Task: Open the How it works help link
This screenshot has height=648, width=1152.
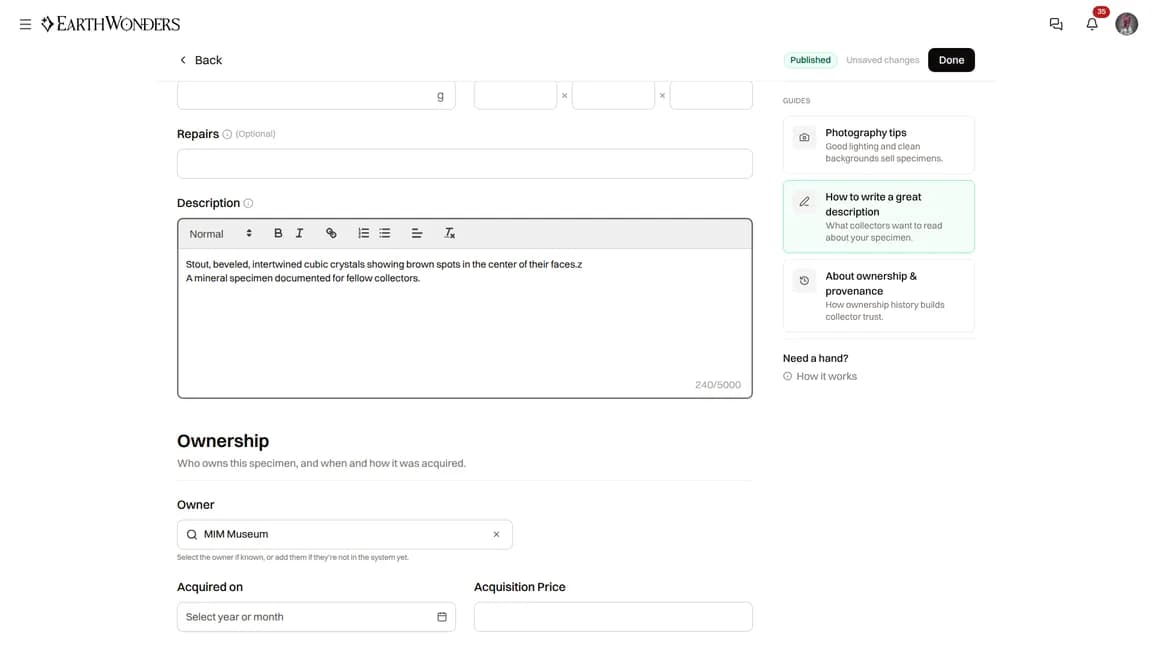Action: tap(820, 376)
